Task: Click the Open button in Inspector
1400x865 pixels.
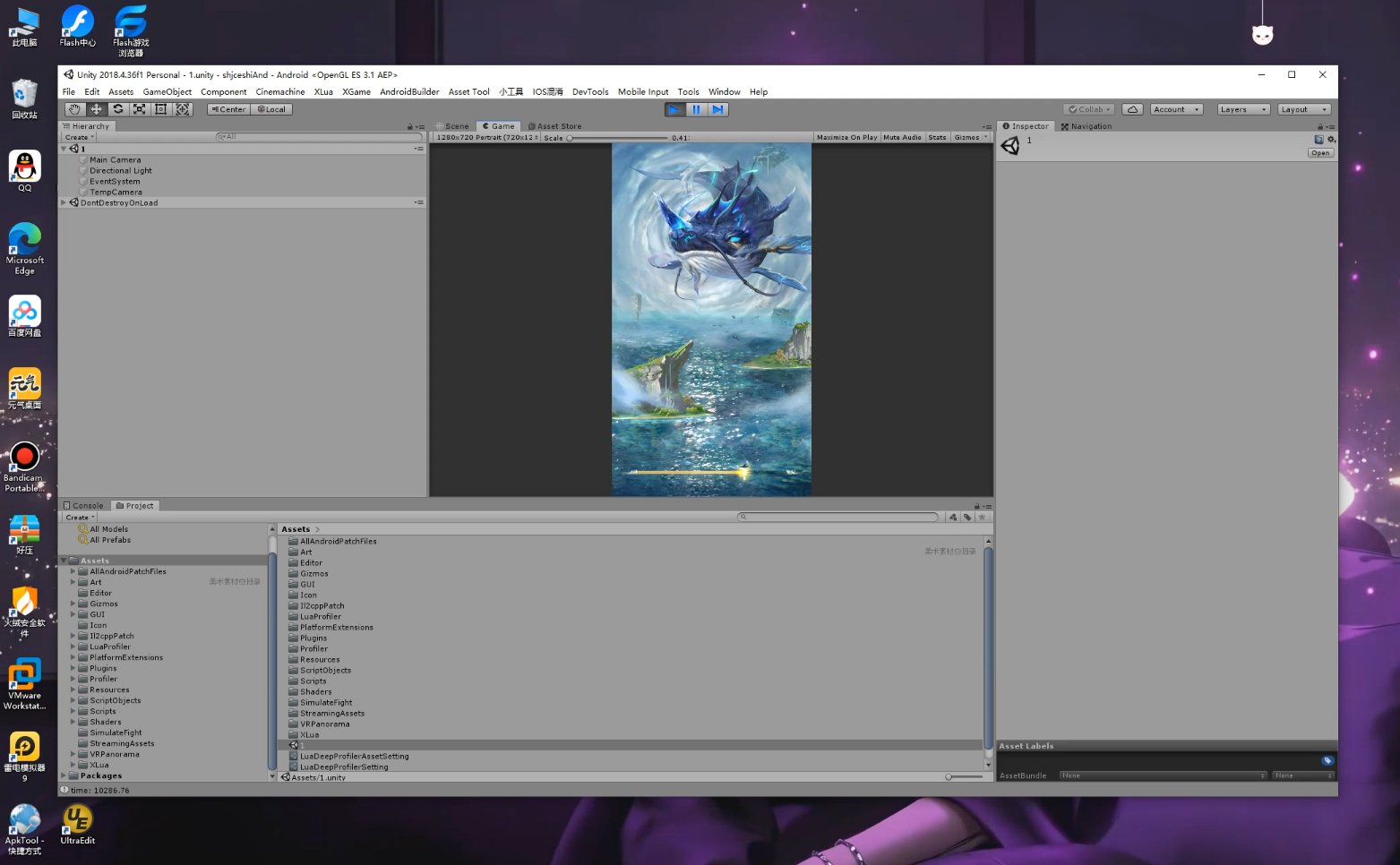Action: coord(1319,153)
